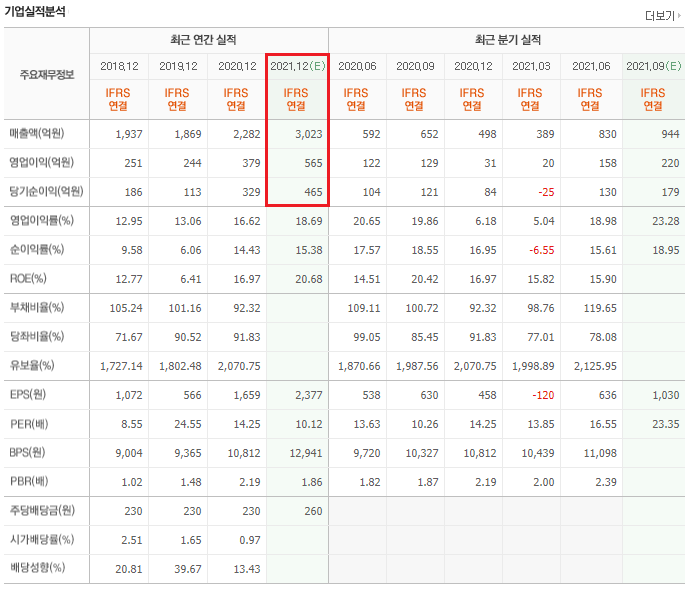688x589 pixels.
Task: Click the ROE(%) row label
Action: pyautogui.click(x=28, y=278)
